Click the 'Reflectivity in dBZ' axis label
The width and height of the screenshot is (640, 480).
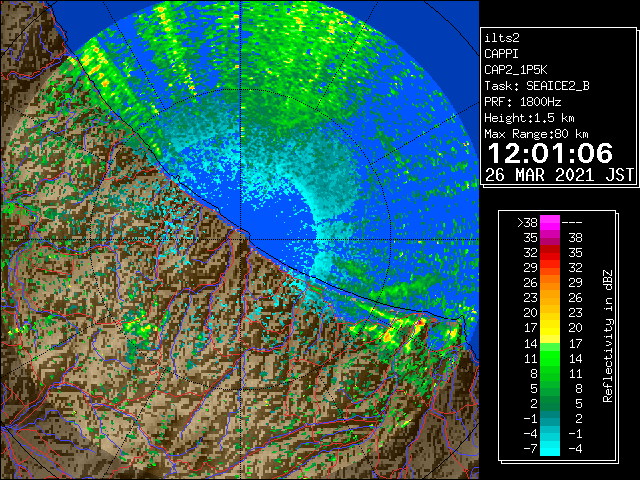pos(608,336)
